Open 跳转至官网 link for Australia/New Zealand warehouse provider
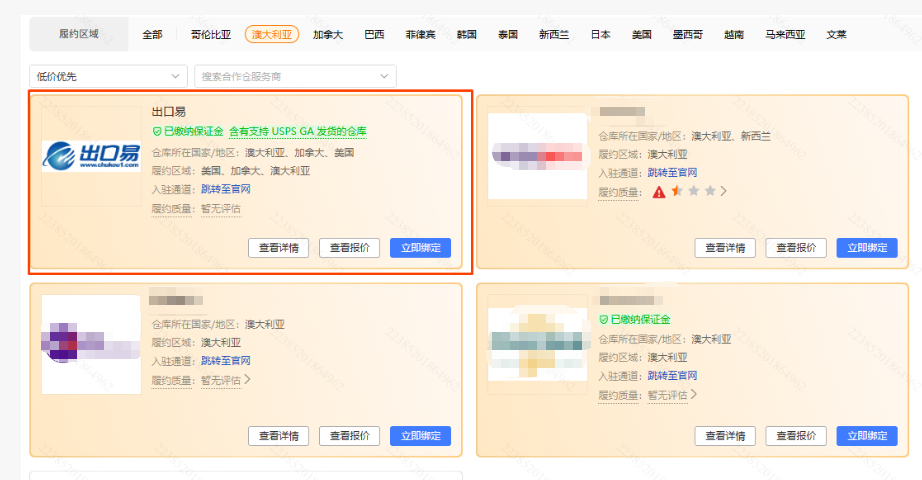The image size is (922, 480). (672, 172)
